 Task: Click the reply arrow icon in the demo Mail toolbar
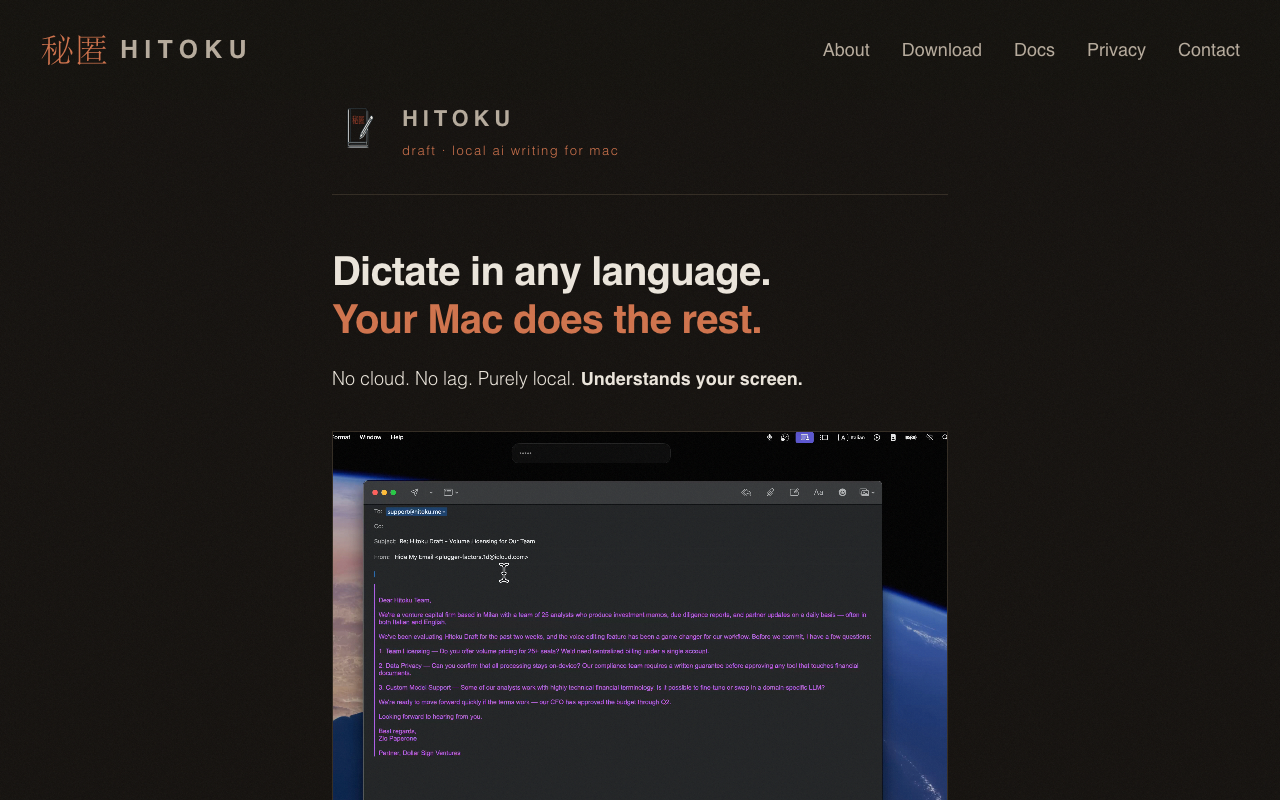pos(746,492)
